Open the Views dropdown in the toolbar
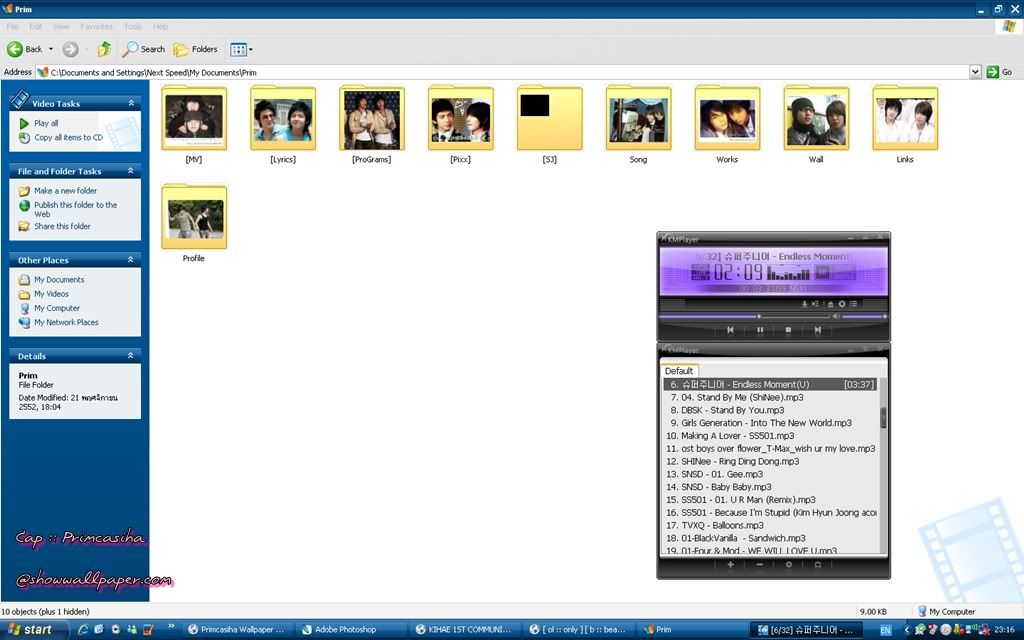This screenshot has width=1024, height=640. (241, 49)
